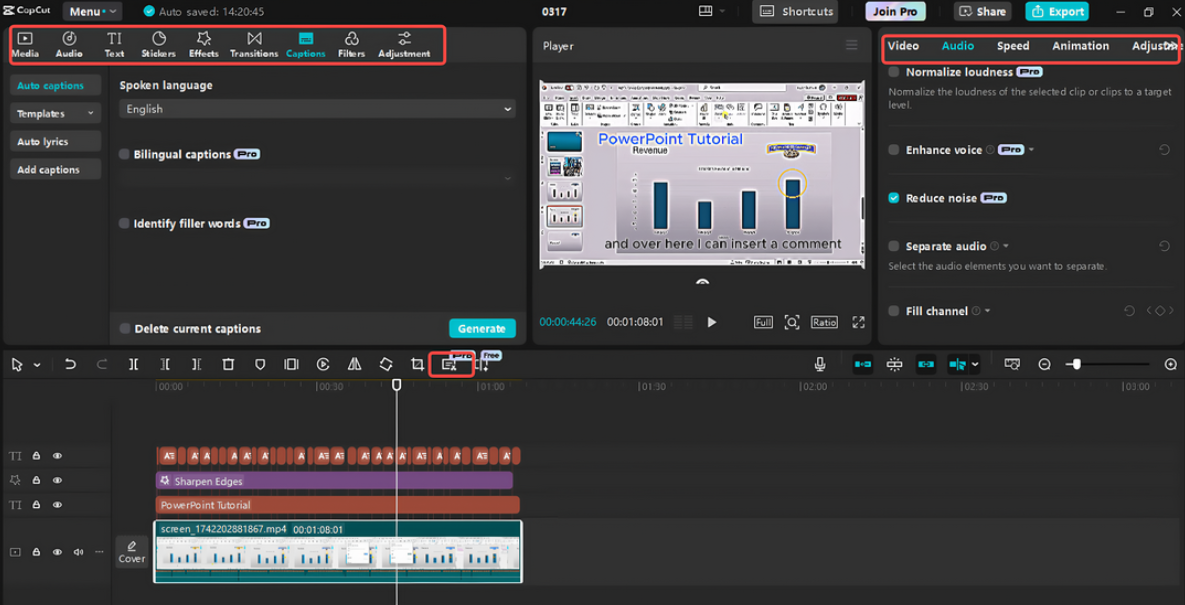Enable Bilingual captions checkbox

tap(125, 154)
